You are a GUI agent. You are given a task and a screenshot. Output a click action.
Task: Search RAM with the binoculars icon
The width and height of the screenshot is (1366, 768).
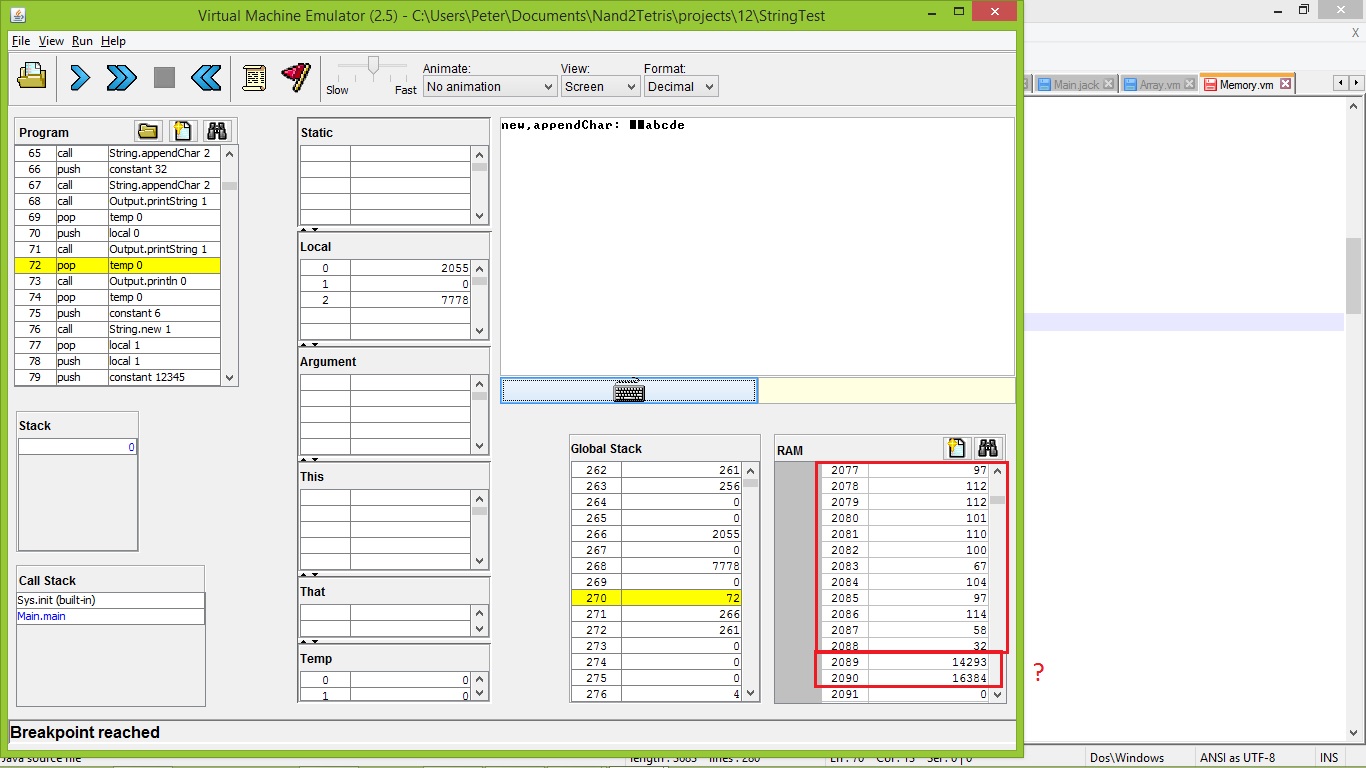coord(988,449)
